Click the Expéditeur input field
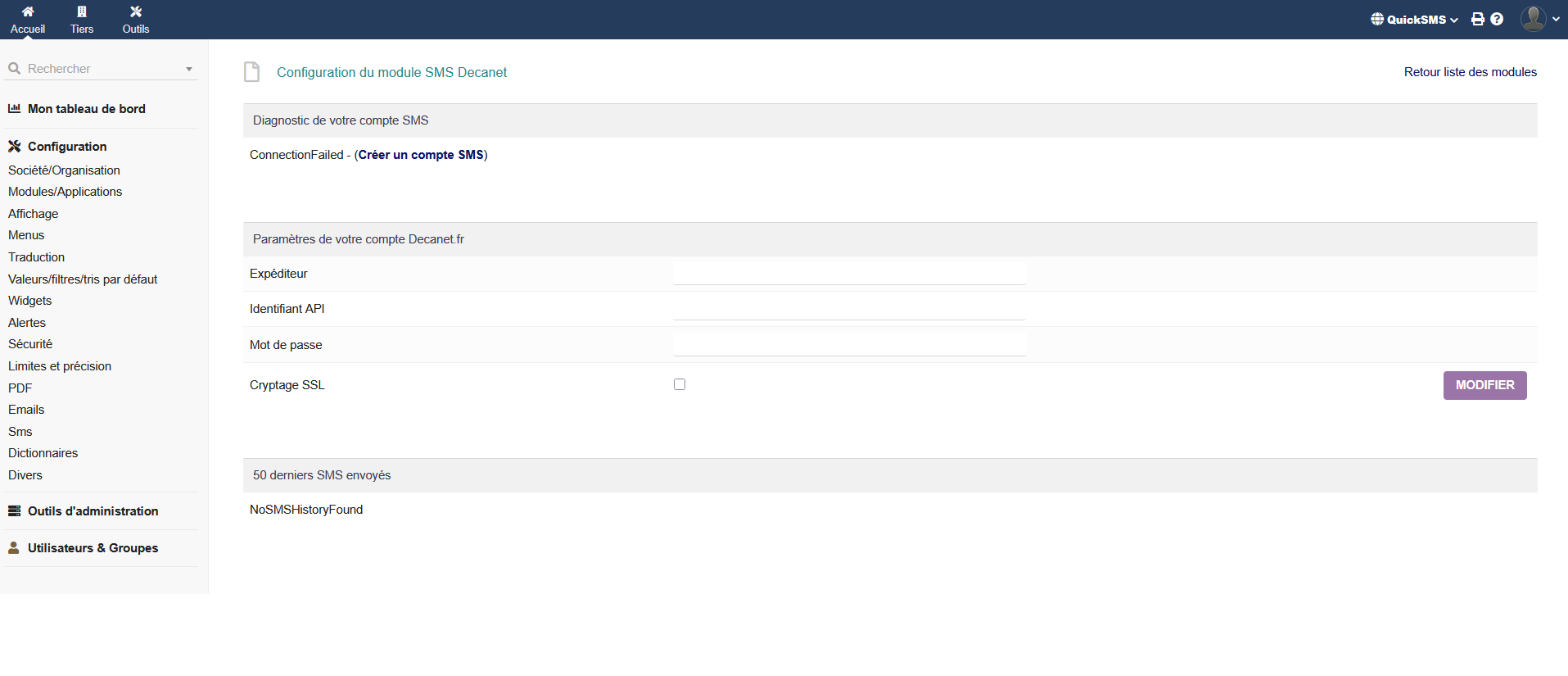The image size is (1568, 676). pyautogui.click(x=848, y=274)
